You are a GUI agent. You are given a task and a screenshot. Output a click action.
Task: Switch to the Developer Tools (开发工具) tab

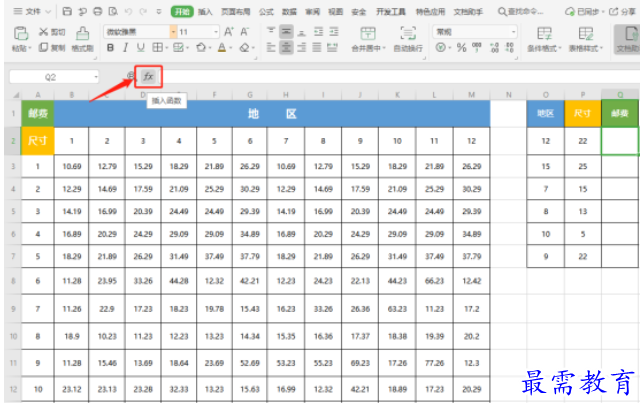pos(390,11)
